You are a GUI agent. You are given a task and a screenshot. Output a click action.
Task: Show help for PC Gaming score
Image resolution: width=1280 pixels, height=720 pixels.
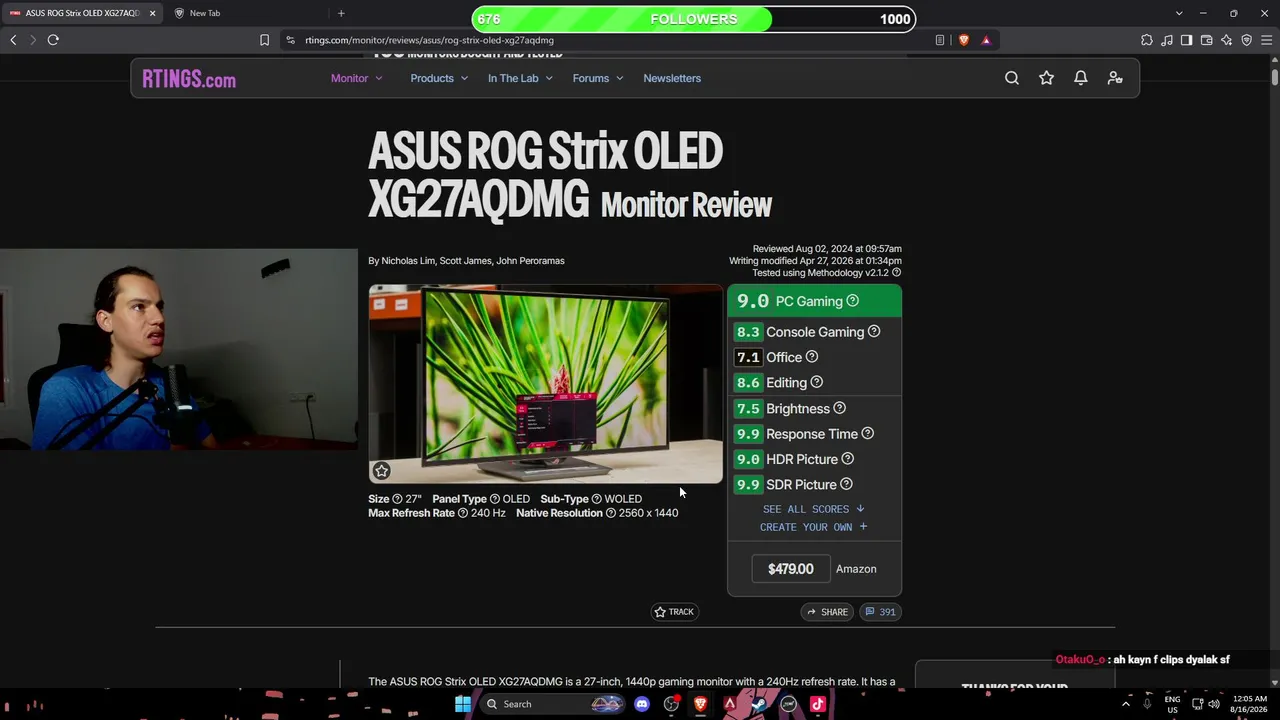coord(853,301)
